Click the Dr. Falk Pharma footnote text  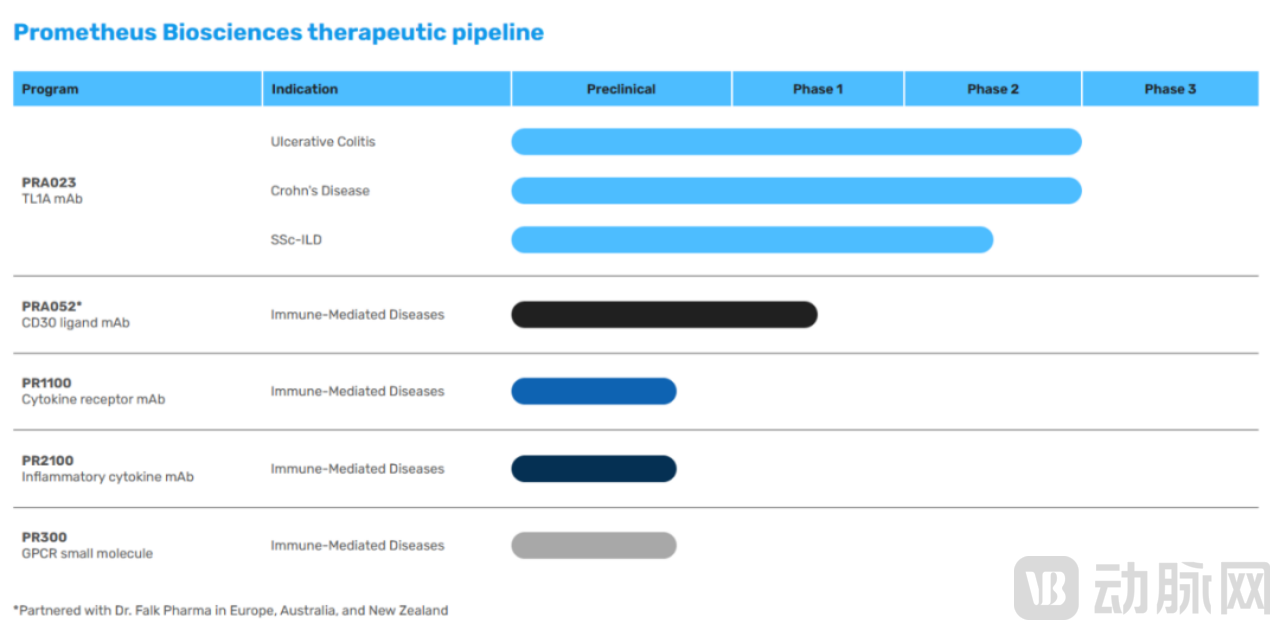tap(231, 610)
